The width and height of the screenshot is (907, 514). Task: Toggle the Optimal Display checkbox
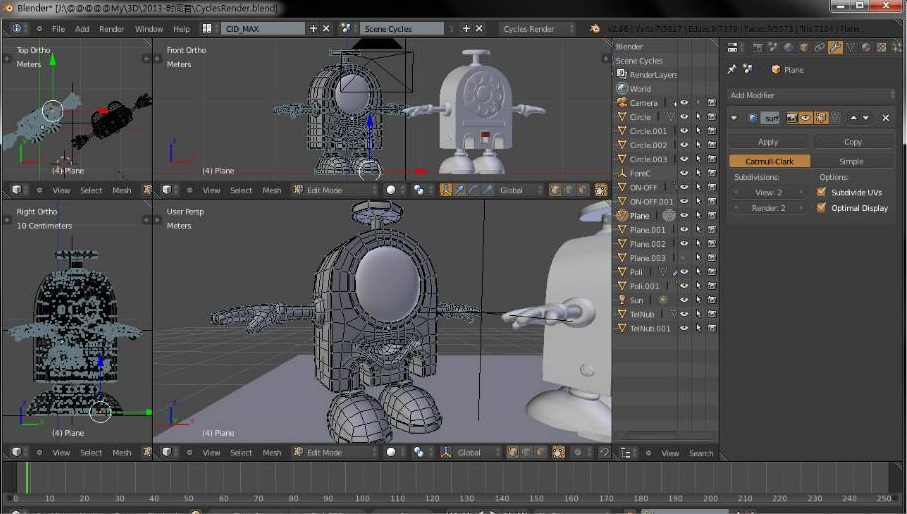pyautogui.click(x=822, y=208)
